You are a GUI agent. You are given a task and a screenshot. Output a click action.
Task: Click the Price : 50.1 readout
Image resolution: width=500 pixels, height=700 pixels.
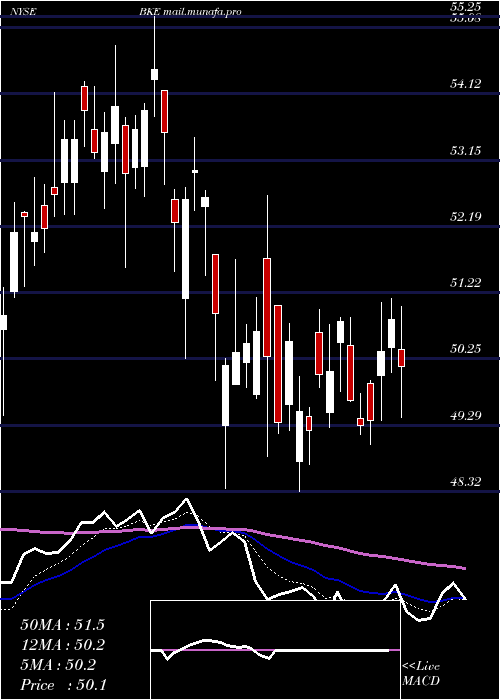pyautogui.click(x=63, y=684)
